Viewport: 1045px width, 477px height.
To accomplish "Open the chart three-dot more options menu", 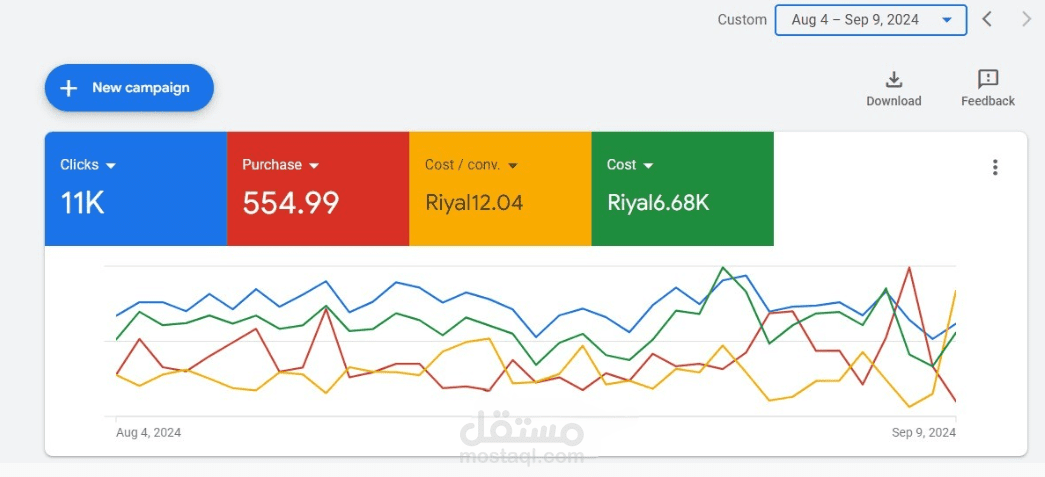I will click(x=994, y=167).
